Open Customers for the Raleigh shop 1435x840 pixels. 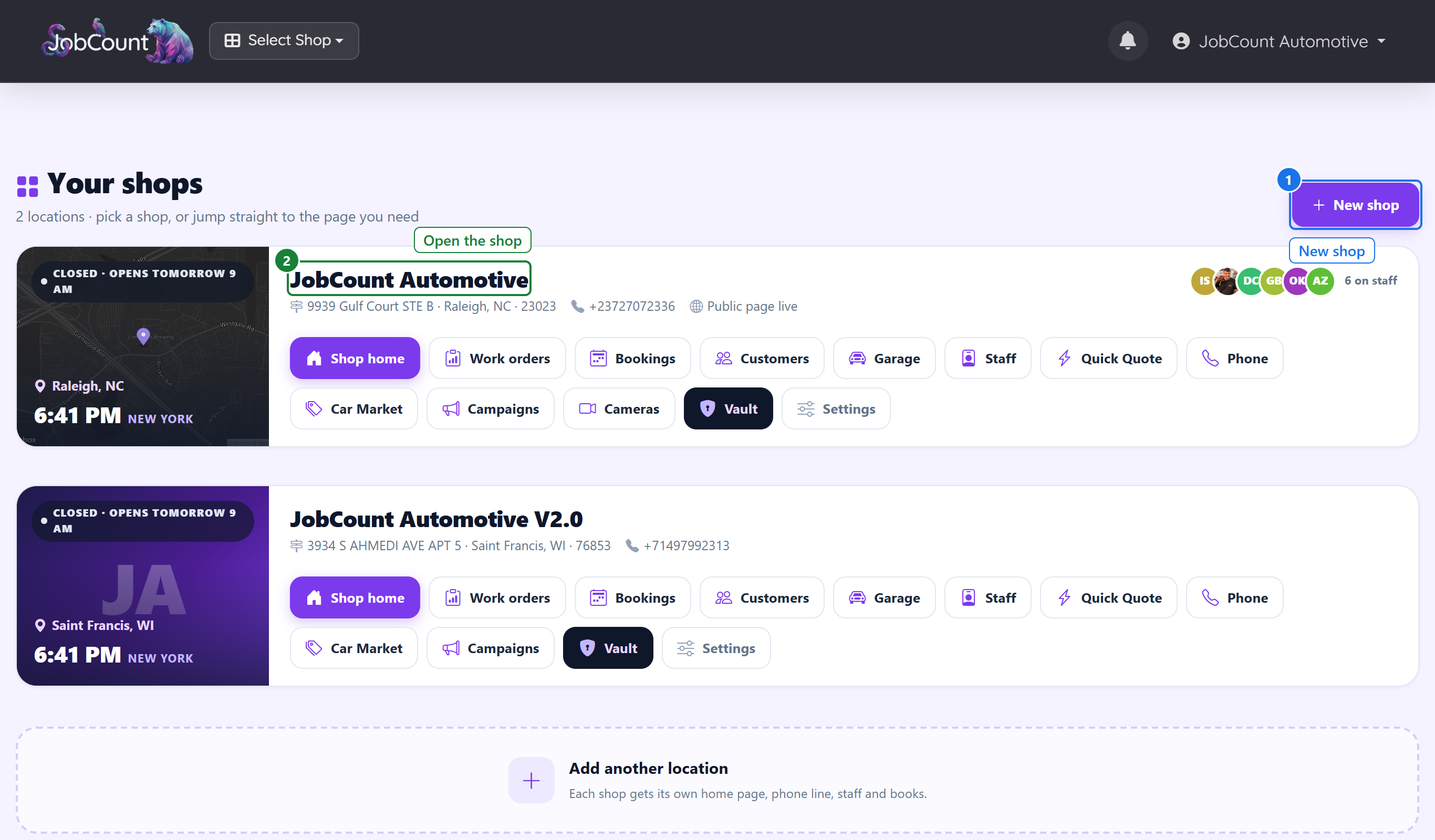click(x=762, y=359)
